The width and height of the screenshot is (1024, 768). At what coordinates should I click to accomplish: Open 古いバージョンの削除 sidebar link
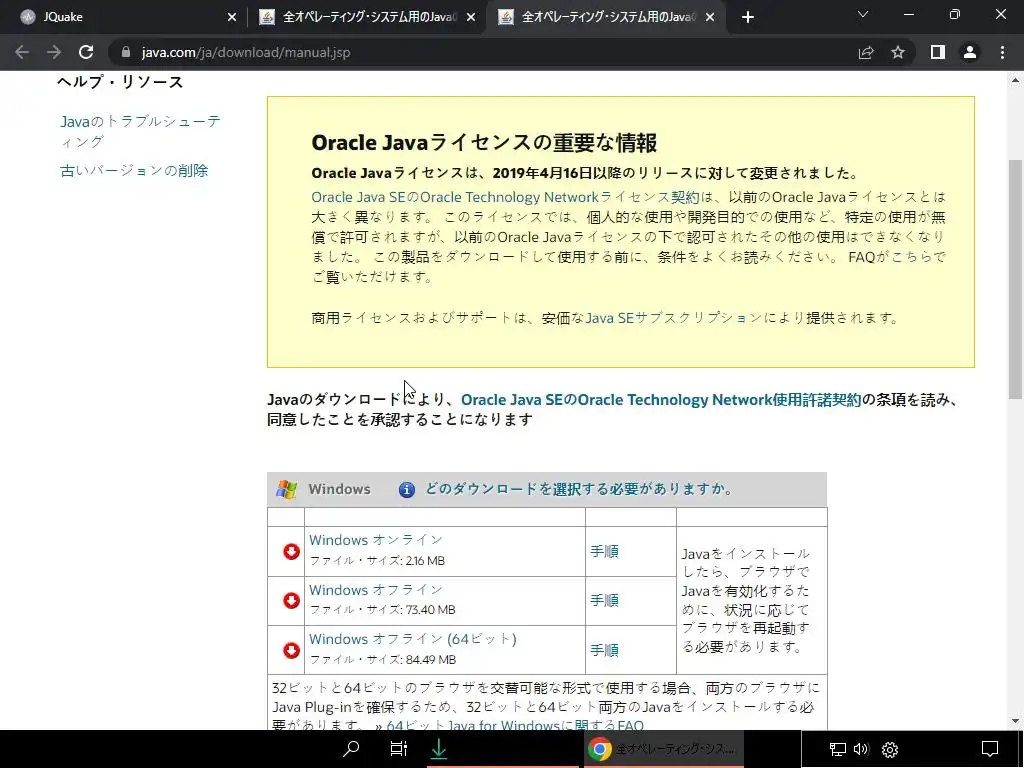134,170
